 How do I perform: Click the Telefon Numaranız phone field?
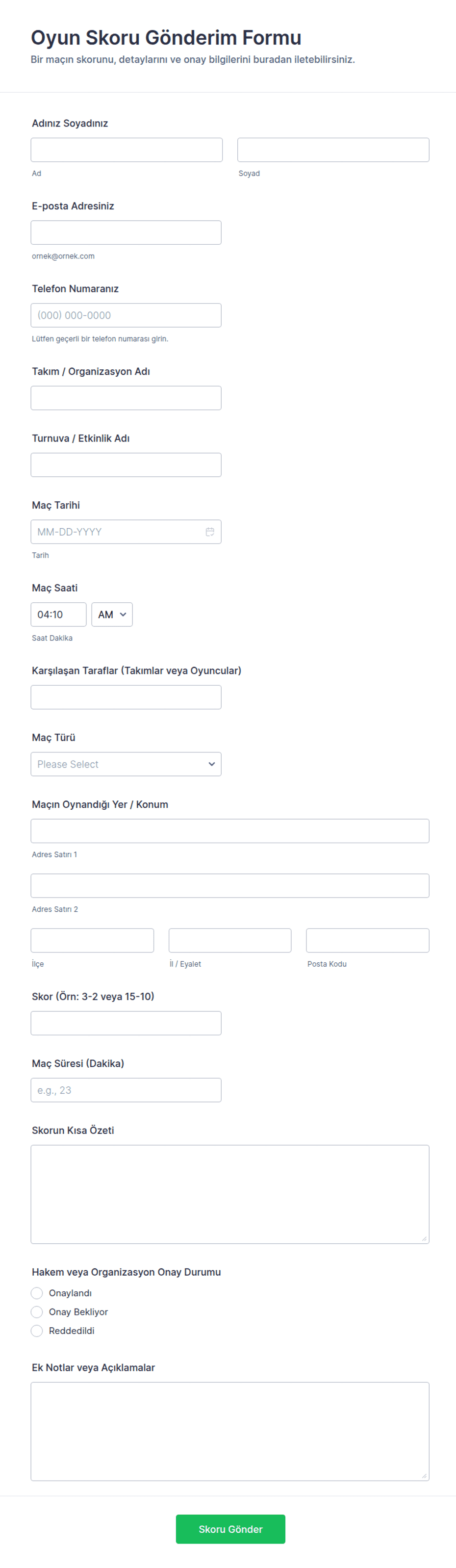tap(126, 315)
